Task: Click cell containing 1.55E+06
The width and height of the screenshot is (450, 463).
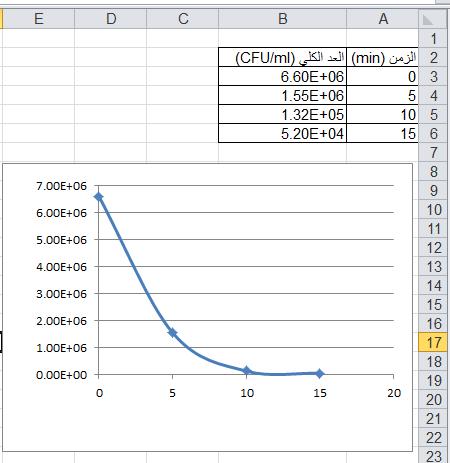Action: 283,95
